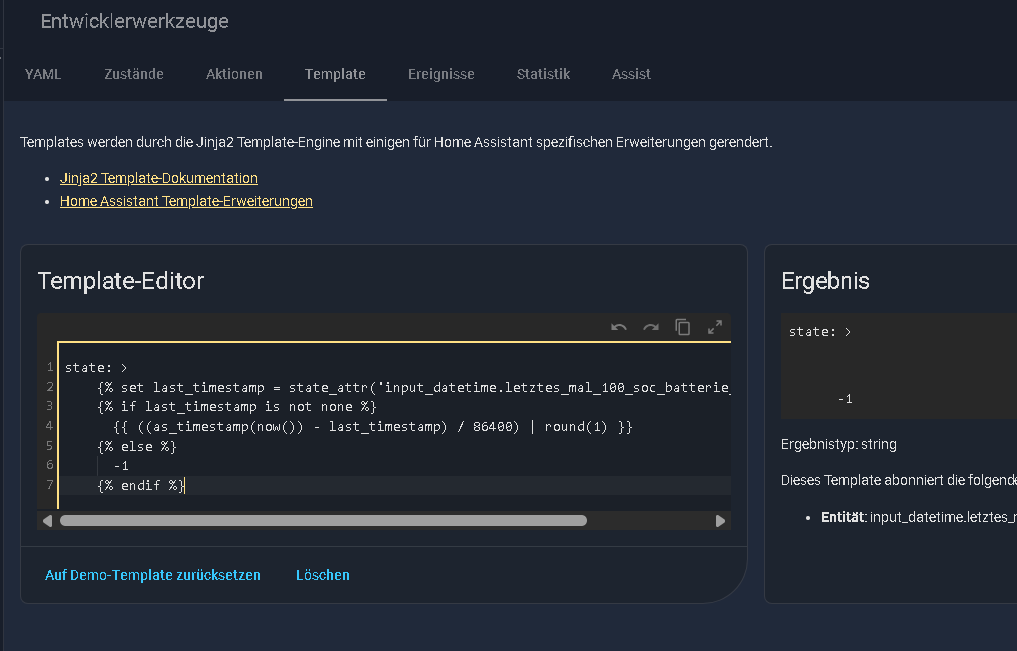Click the editor's left scroll arrow
Screen dimensions: 1017x651
47,521
